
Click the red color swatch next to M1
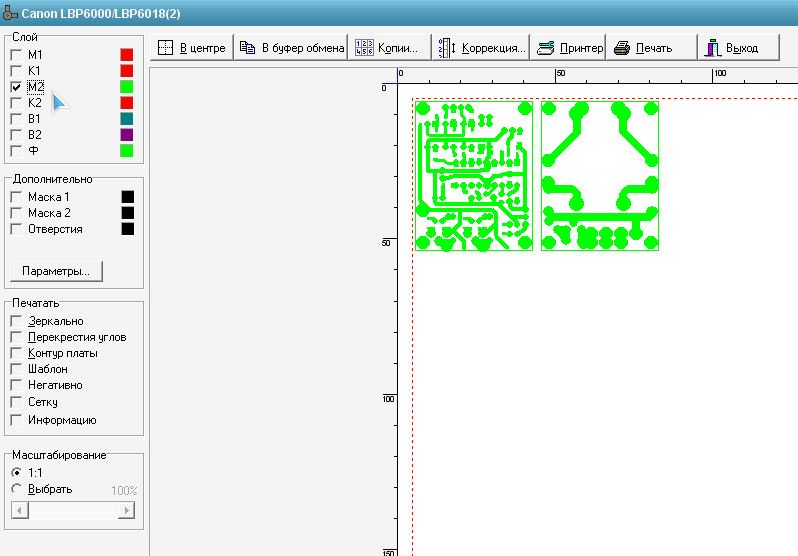126,55
